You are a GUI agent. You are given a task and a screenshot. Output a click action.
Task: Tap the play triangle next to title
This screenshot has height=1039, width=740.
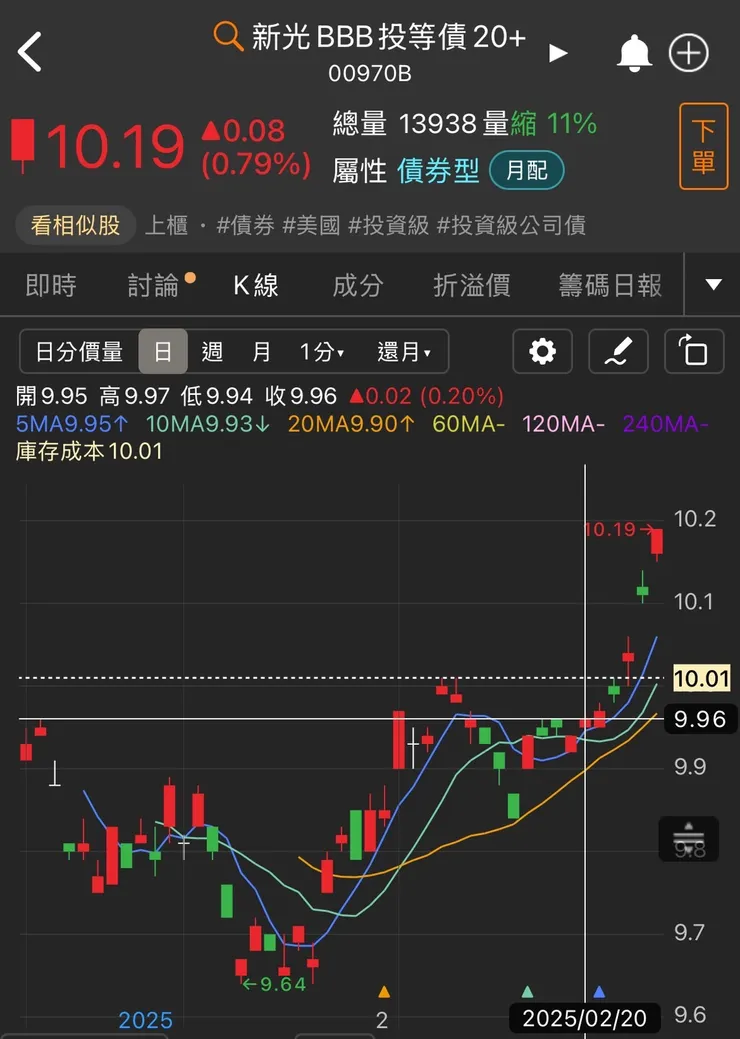point(558,53)
